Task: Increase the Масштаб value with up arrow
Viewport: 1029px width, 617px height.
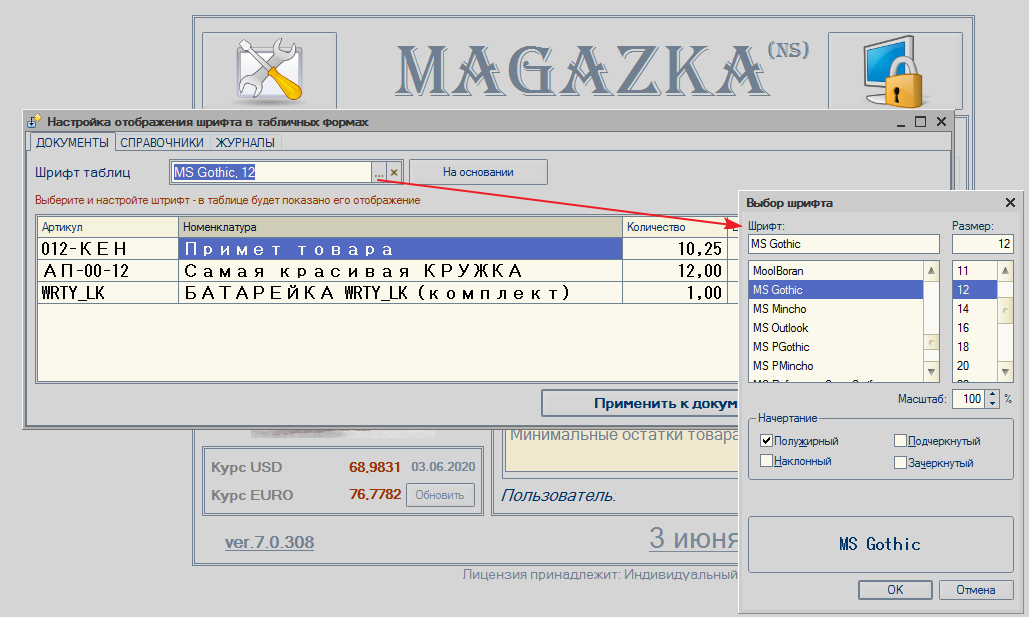Action: [x=992, y=394]
